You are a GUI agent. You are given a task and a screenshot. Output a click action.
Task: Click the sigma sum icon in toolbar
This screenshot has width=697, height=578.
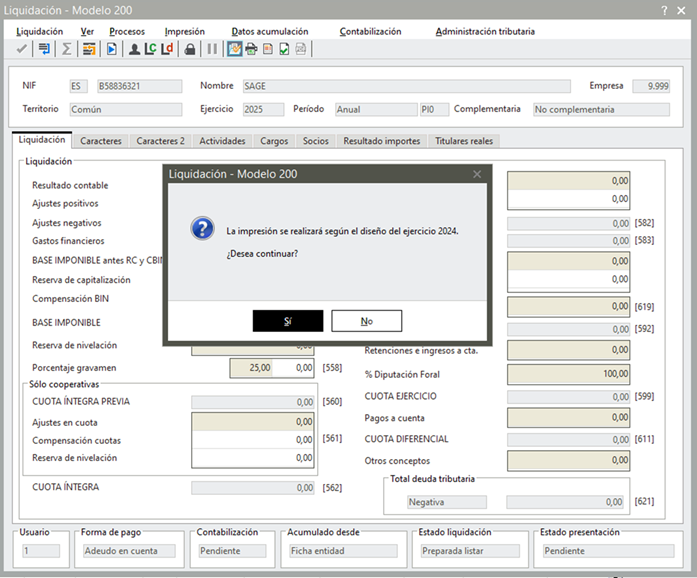coord(67,48)
